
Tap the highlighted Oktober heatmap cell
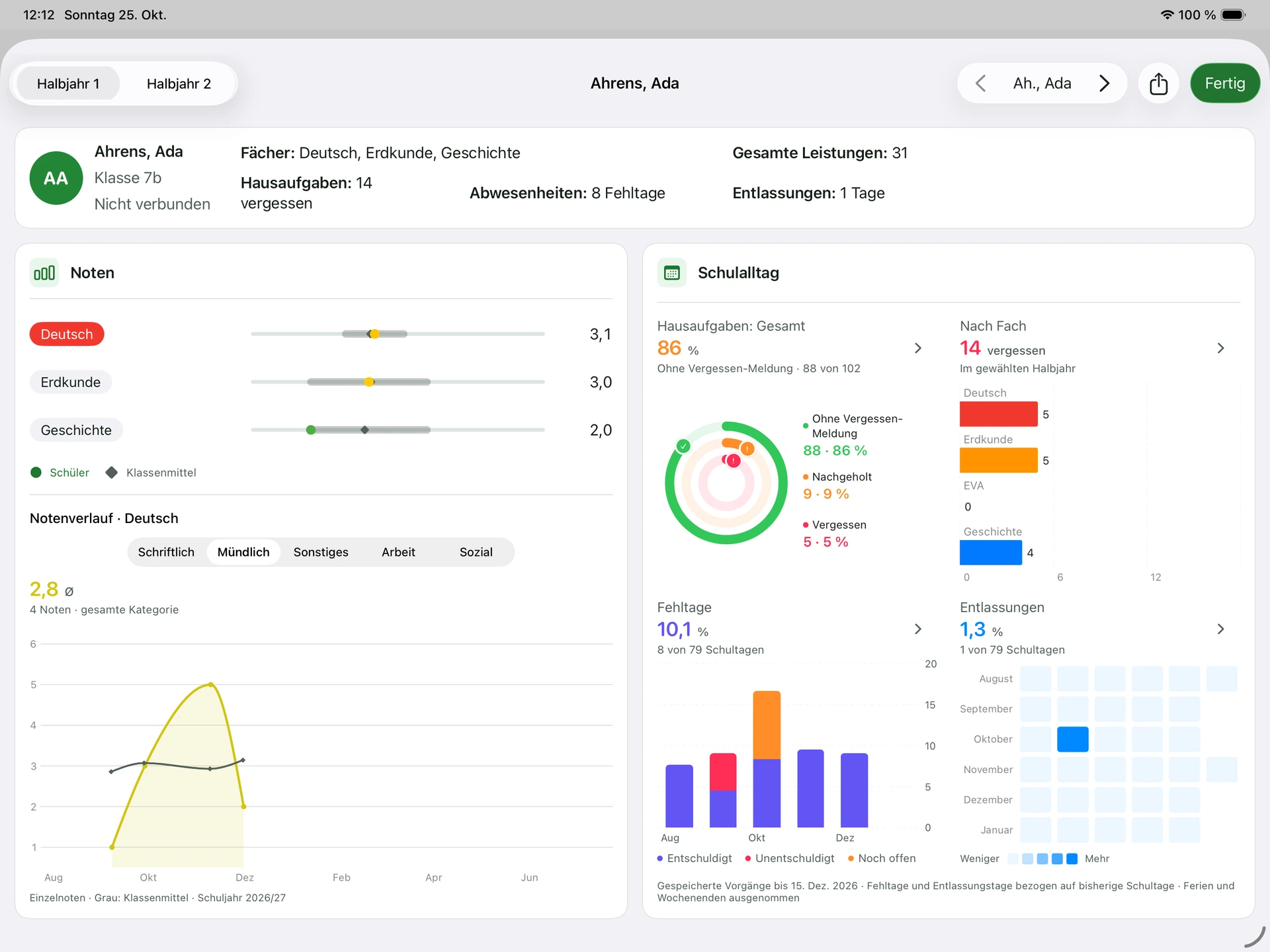pyautogui.click(x=1072, y=739)
